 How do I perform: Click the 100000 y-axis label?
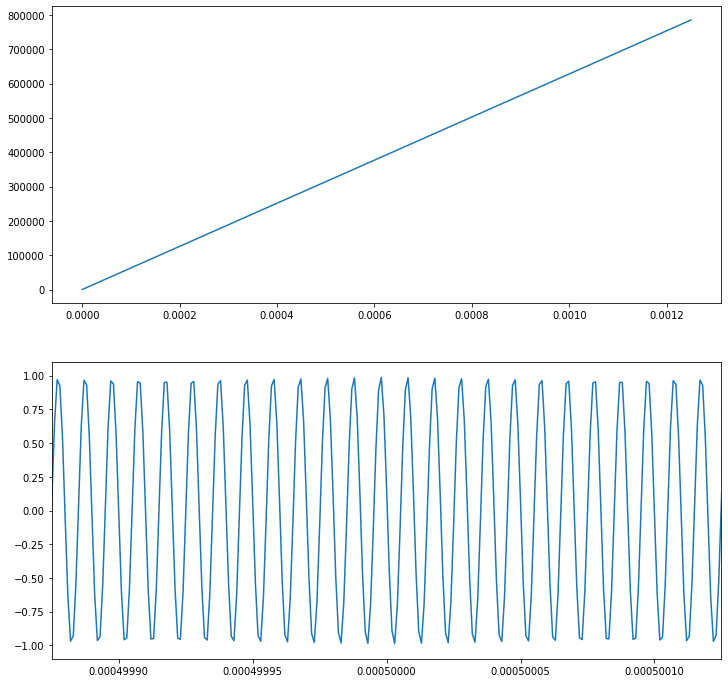pyautogui.click(x=26, y=256)
